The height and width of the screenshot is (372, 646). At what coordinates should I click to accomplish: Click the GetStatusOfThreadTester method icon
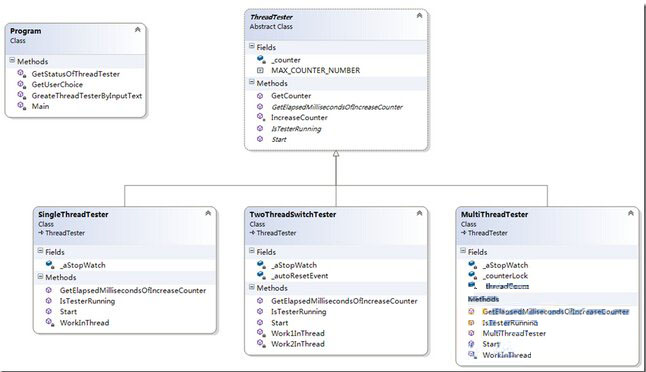(21, 74)
